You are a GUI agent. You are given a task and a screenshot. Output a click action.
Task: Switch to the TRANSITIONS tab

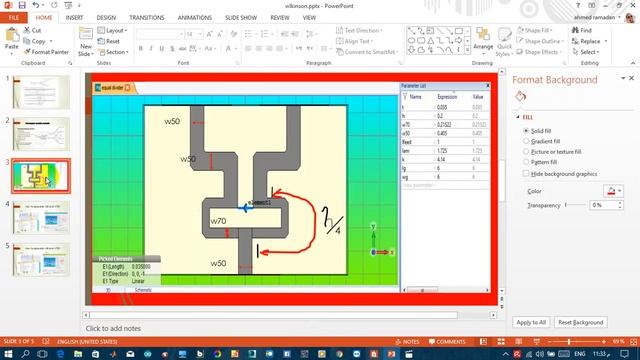[x=147, y=18]
